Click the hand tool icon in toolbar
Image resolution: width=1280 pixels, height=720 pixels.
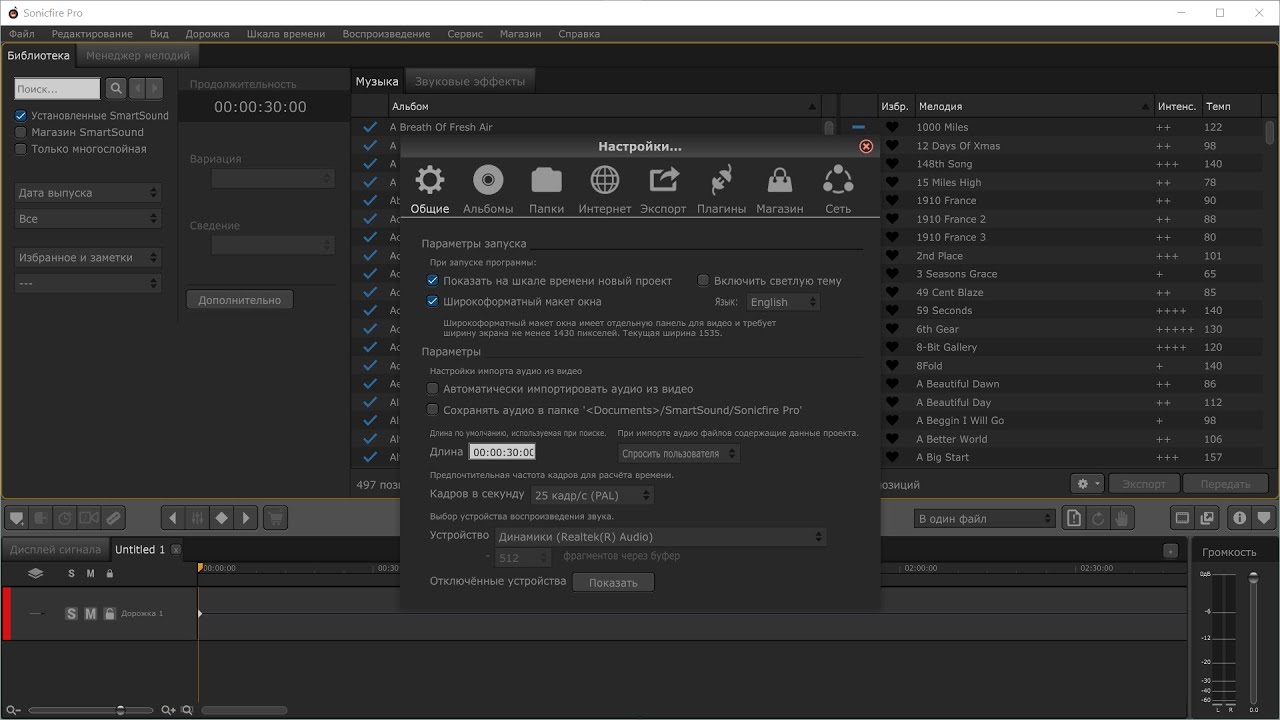click(1122, 518)
